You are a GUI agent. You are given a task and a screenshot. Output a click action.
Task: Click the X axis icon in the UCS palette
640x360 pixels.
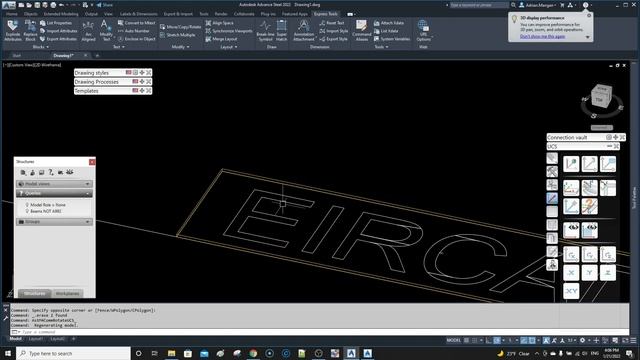coord(571,273)
